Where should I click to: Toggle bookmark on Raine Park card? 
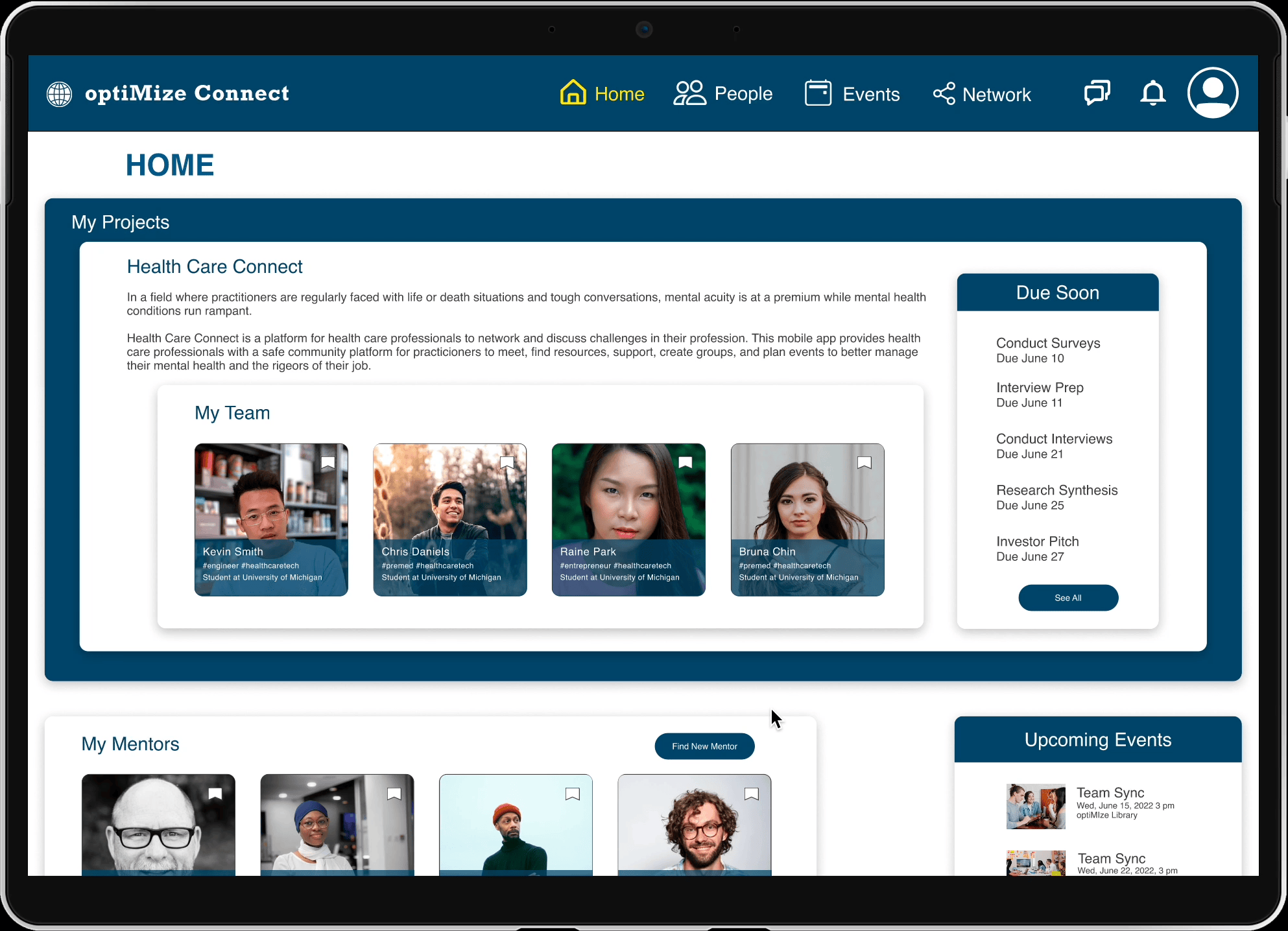[x=686, y=463]
